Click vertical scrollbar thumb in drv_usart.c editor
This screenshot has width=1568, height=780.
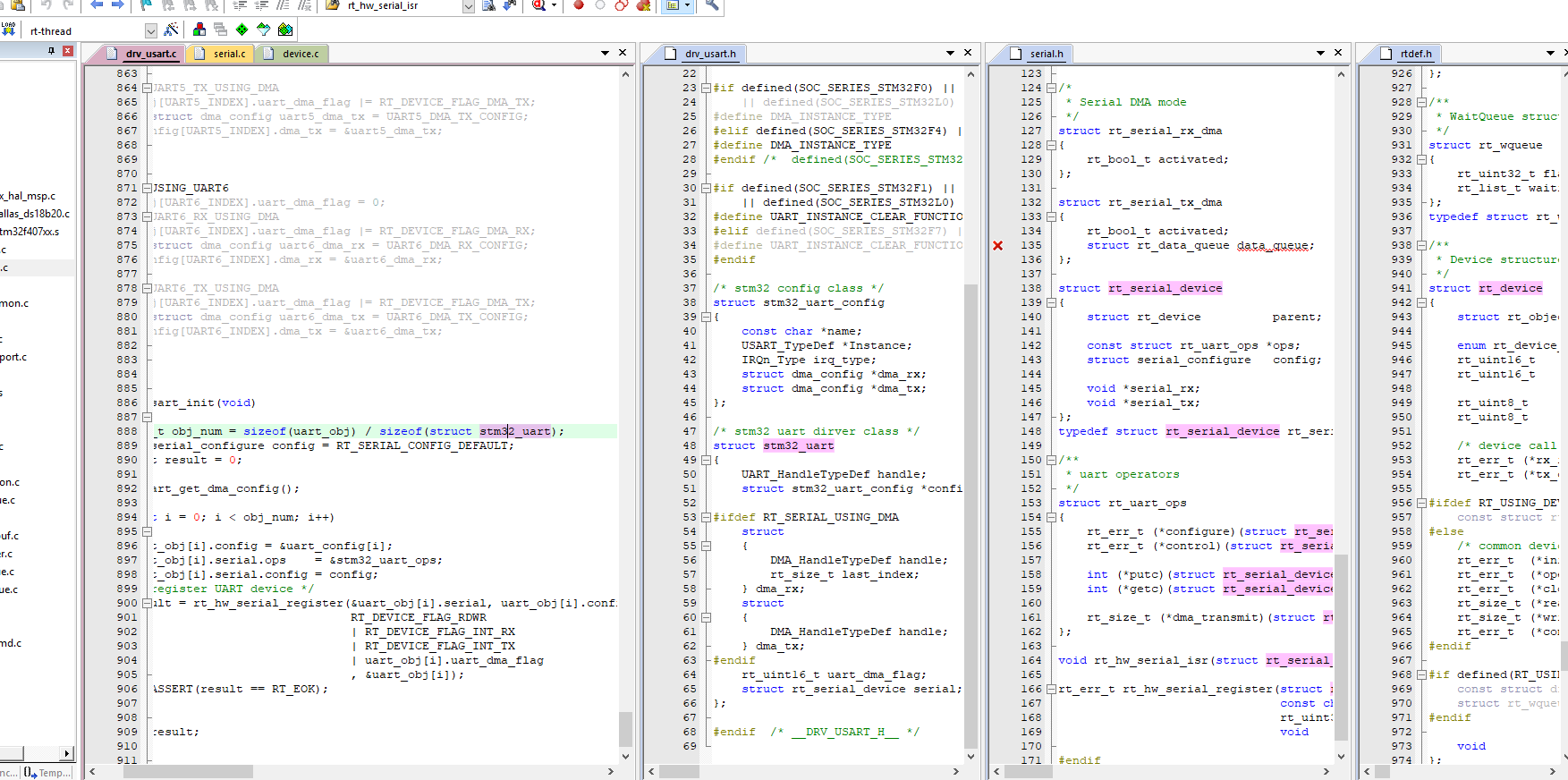tap(625, 729)
